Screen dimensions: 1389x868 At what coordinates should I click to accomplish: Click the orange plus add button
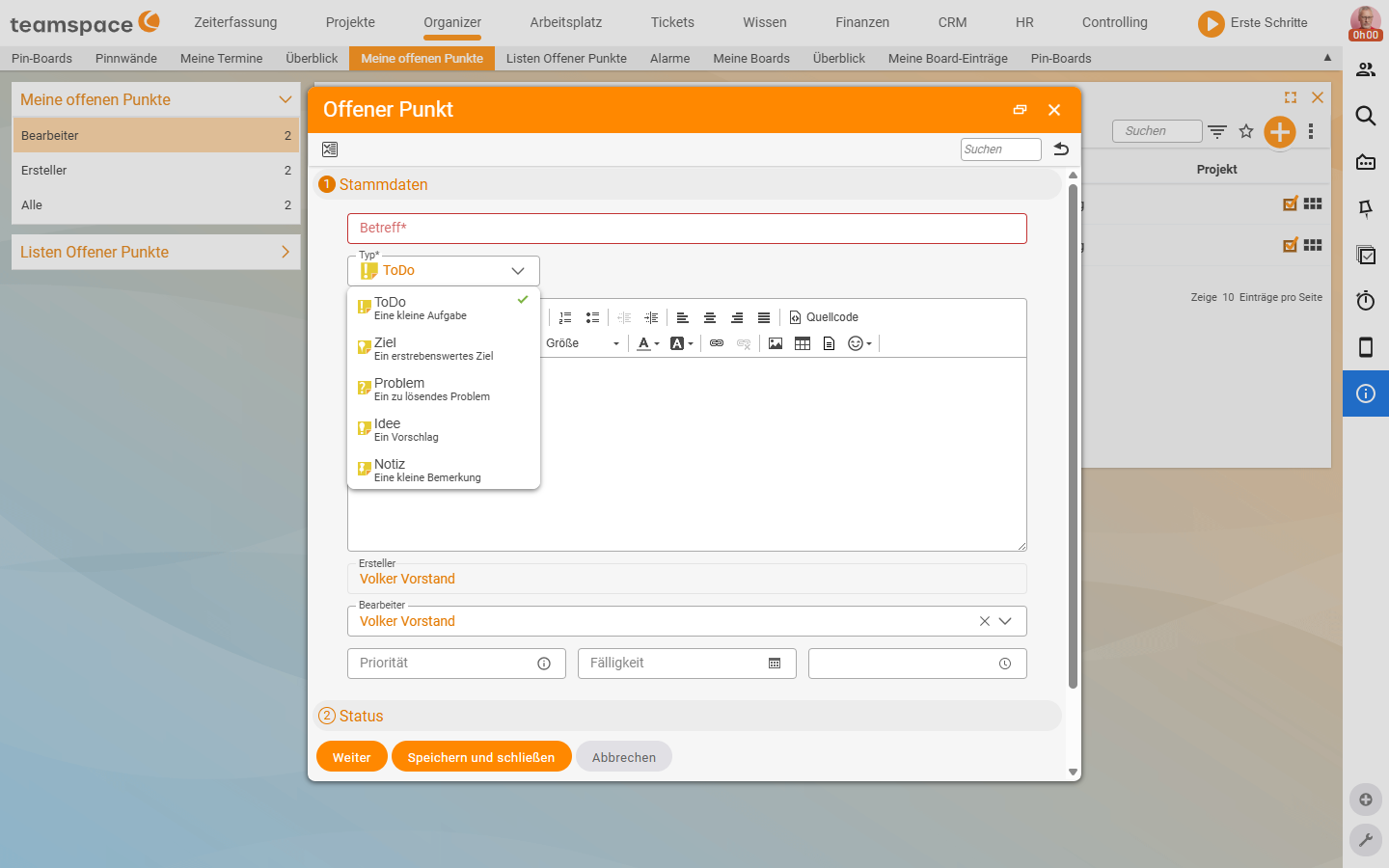click(x=1280, y=132)
